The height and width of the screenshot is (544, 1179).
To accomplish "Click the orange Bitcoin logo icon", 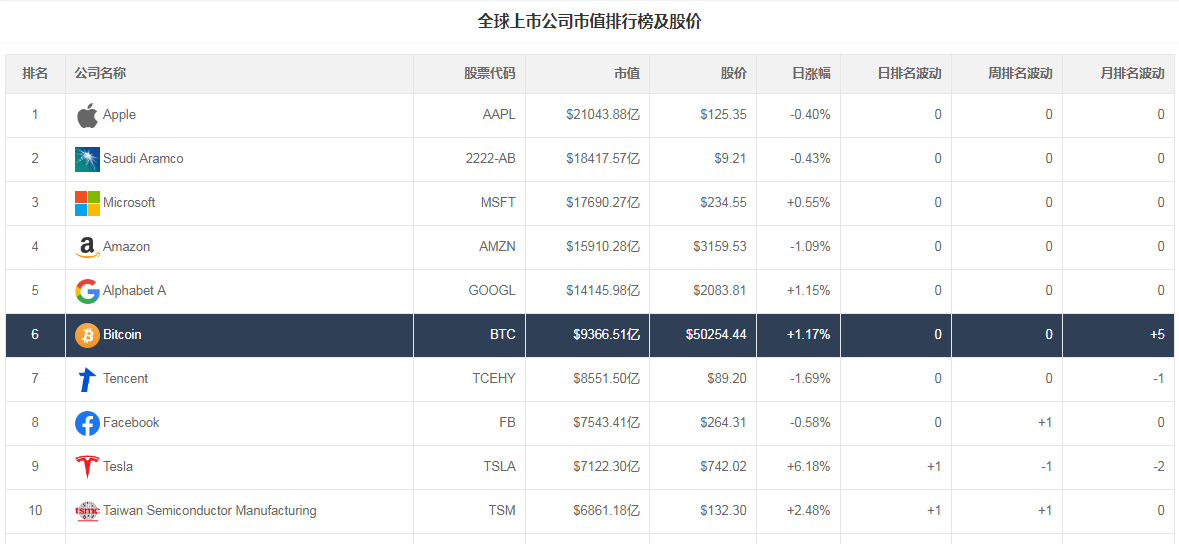I will tap(87, 335).
